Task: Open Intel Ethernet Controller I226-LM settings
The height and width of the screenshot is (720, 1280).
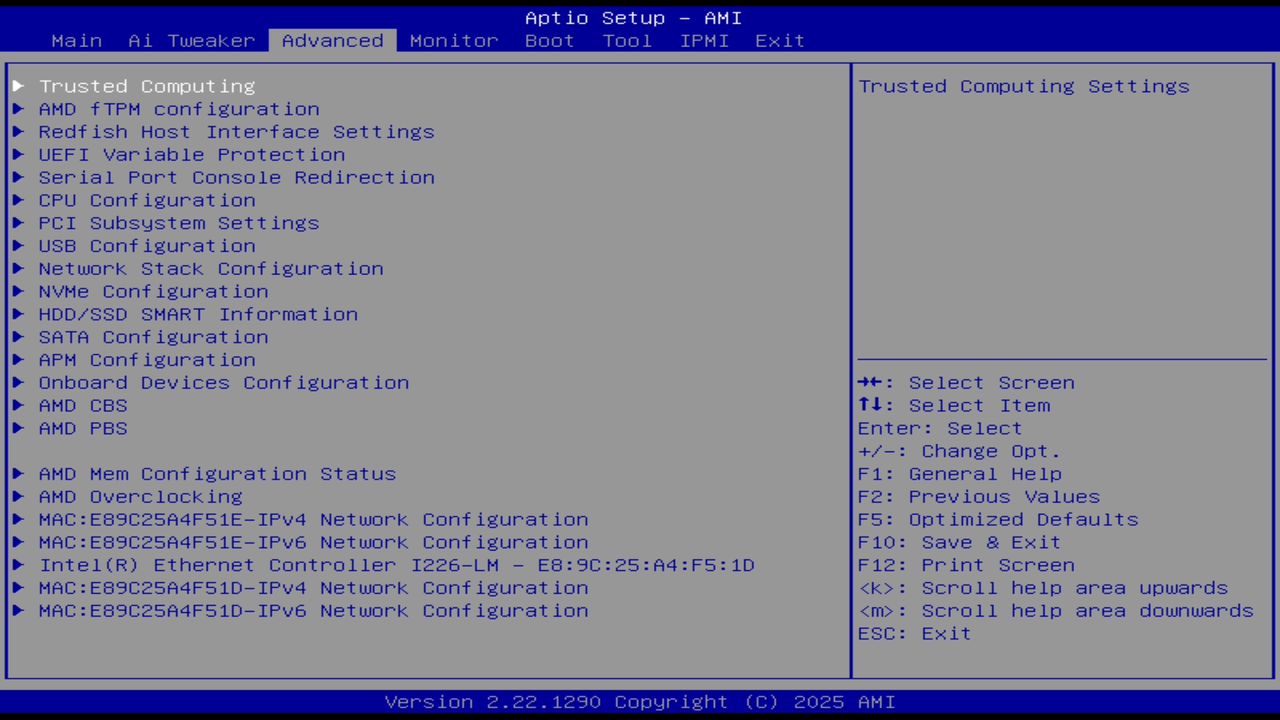Action: 396,564
